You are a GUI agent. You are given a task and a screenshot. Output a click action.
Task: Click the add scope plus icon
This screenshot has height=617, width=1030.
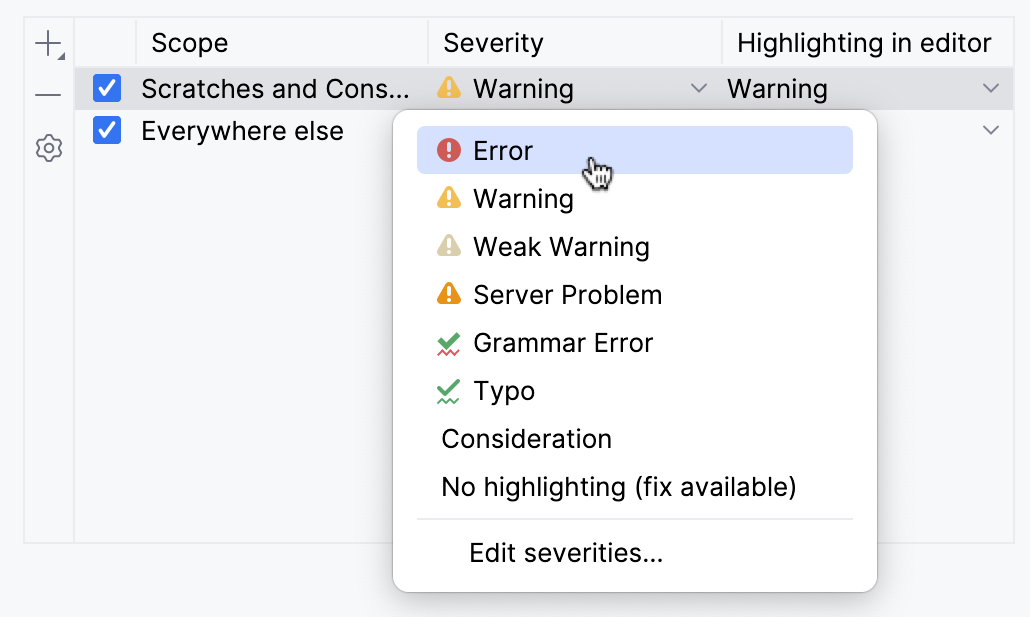pyautogui.click(x=47, y=43)
